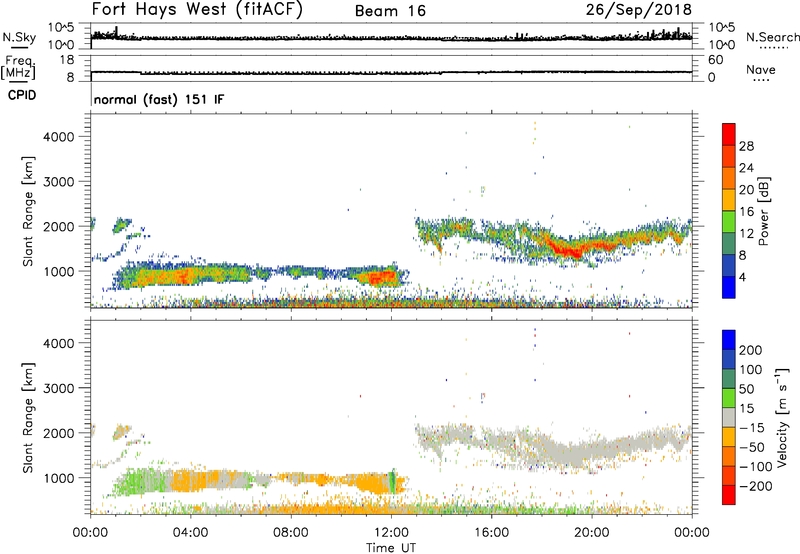Click the "12:00" time axis label
Image resolution: width=800 pixels, height=554 pixels.
pyautogui.click(x=391, y=533)
